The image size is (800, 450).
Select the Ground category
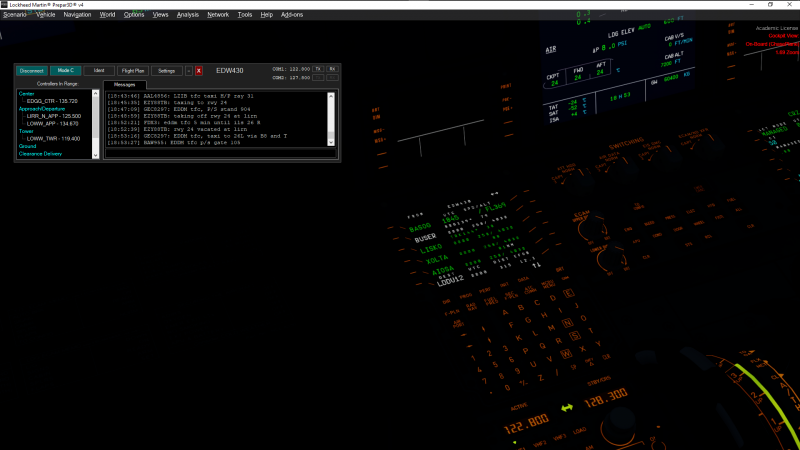pos(28,146)
